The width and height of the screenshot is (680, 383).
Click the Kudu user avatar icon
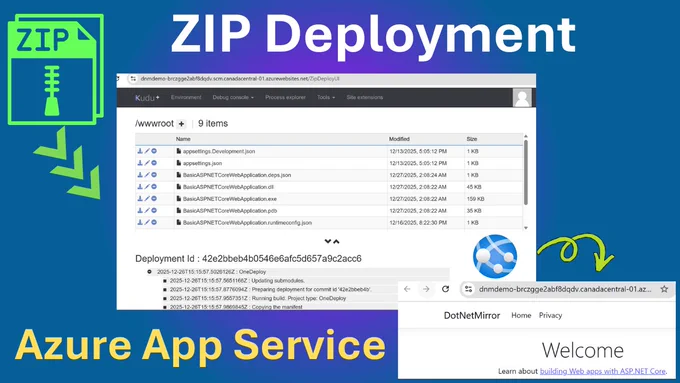[x=522, y=98]
